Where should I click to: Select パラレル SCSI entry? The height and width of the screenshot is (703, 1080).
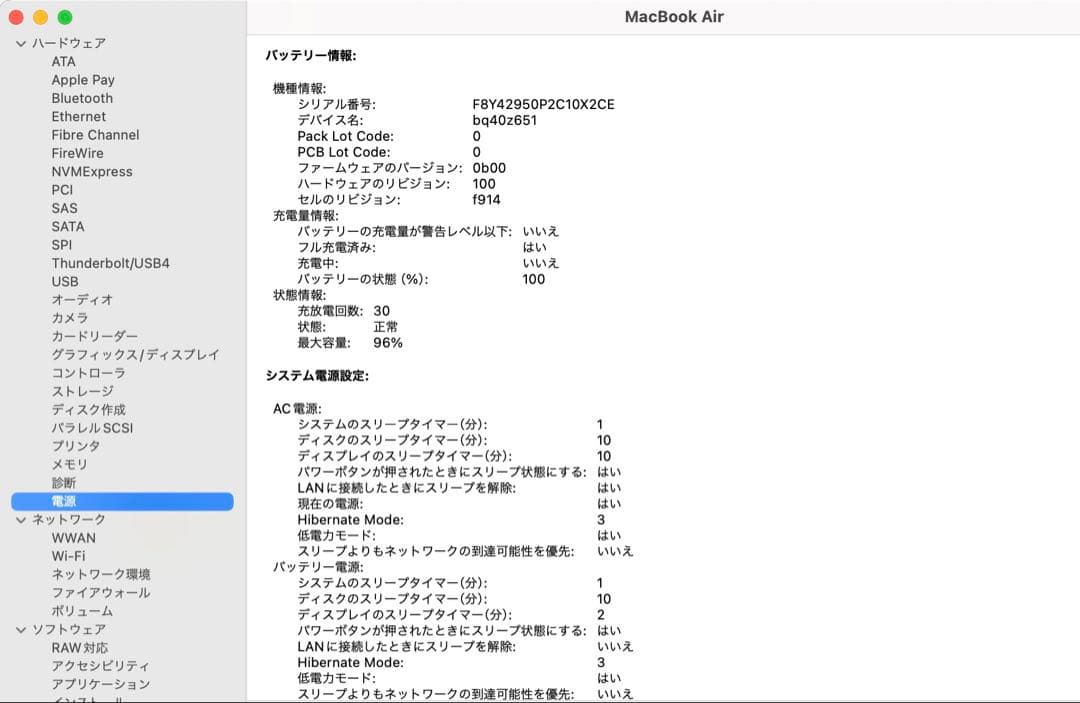tap(92, 428)
